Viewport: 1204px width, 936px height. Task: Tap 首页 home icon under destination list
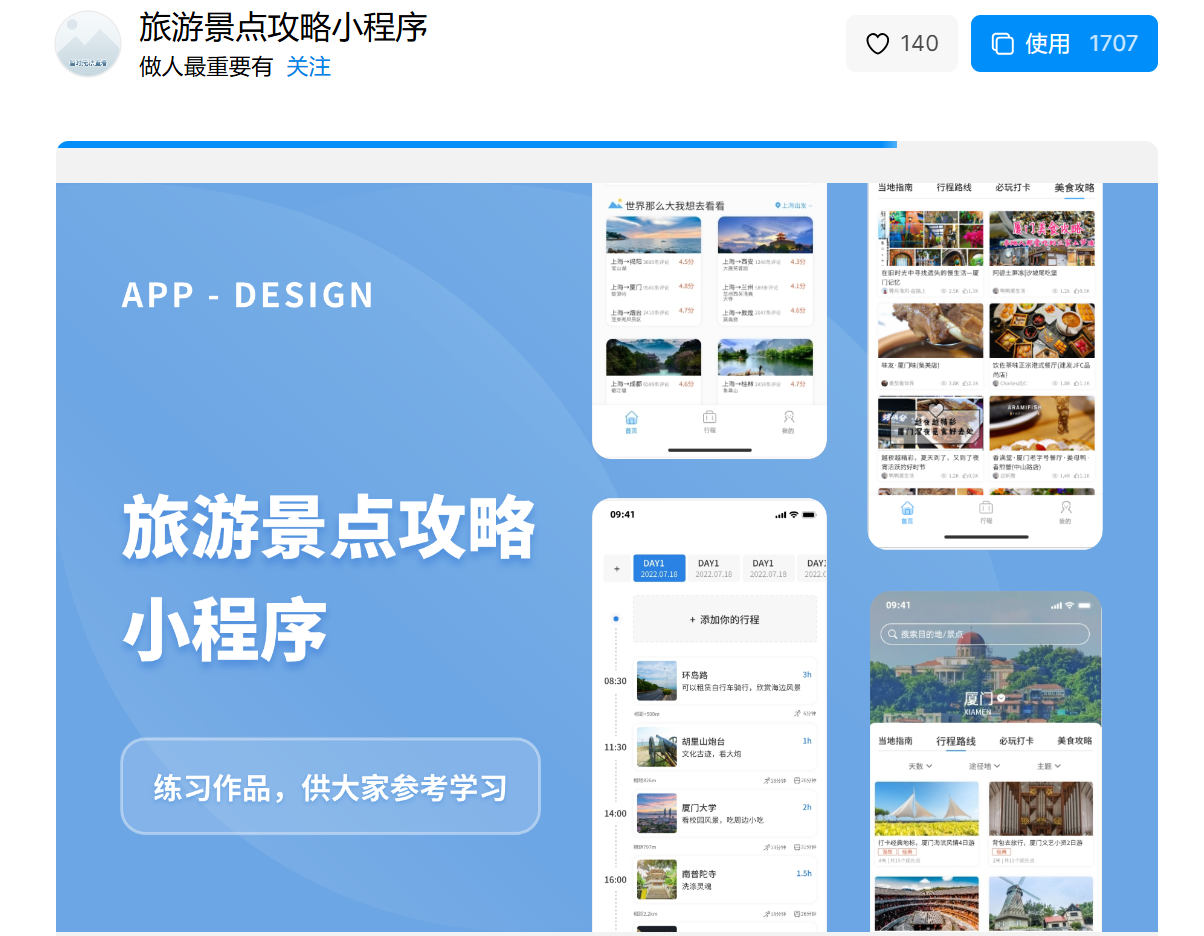tap(631, 422)
